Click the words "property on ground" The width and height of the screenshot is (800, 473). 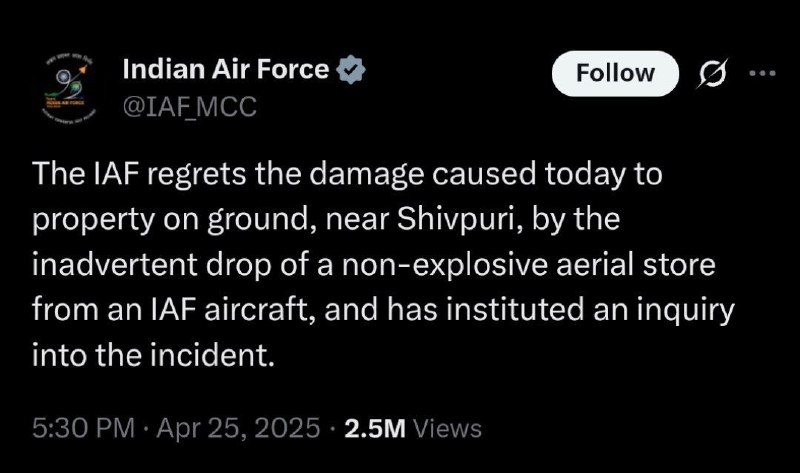pyautogui.click(x=172, y=220)
